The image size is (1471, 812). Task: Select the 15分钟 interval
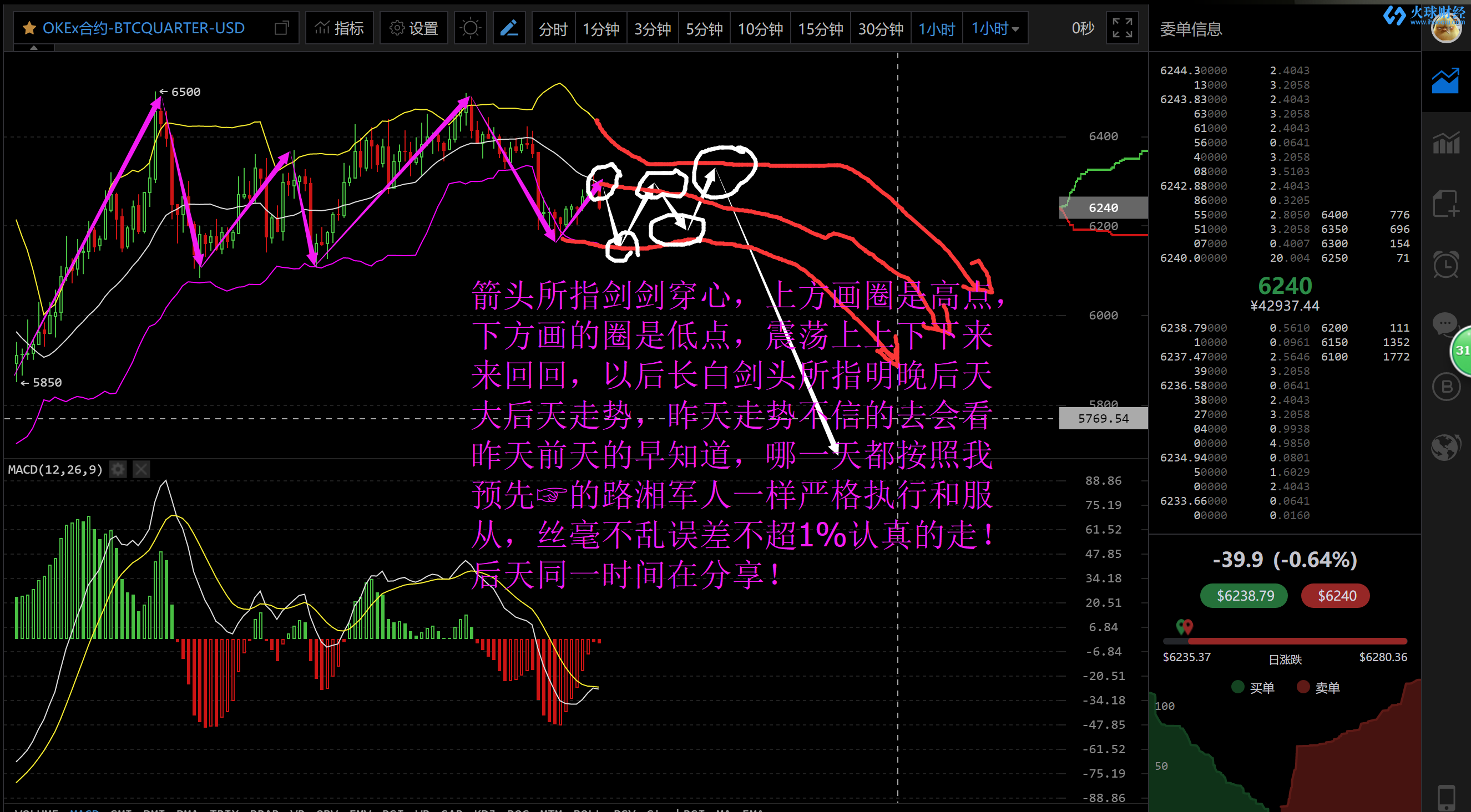[x=820, y=28]
